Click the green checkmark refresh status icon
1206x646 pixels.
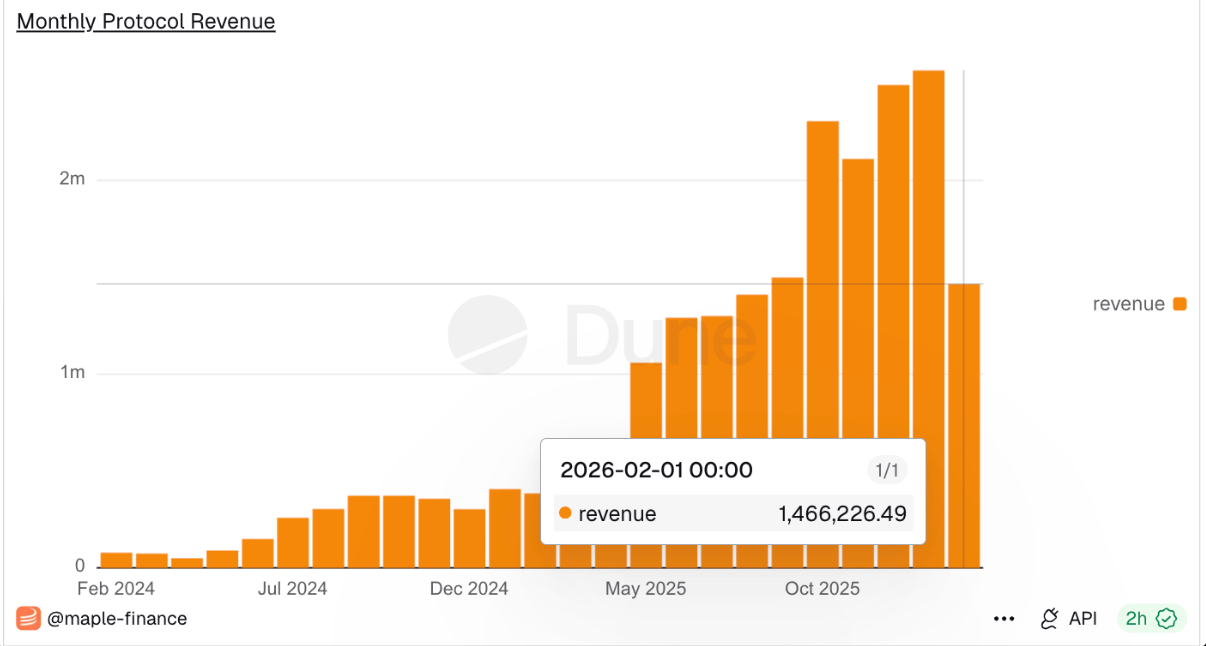(x=1166, y=619)
